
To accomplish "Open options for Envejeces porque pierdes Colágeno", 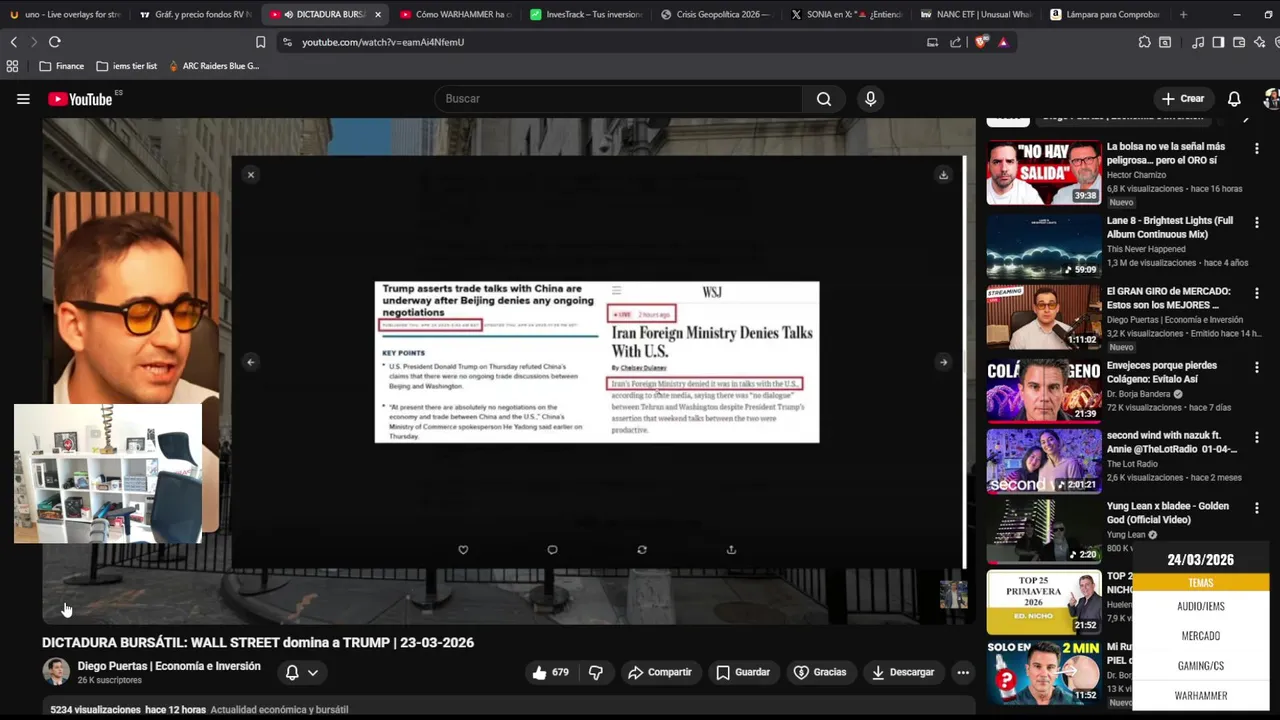I will (1257, 368).
